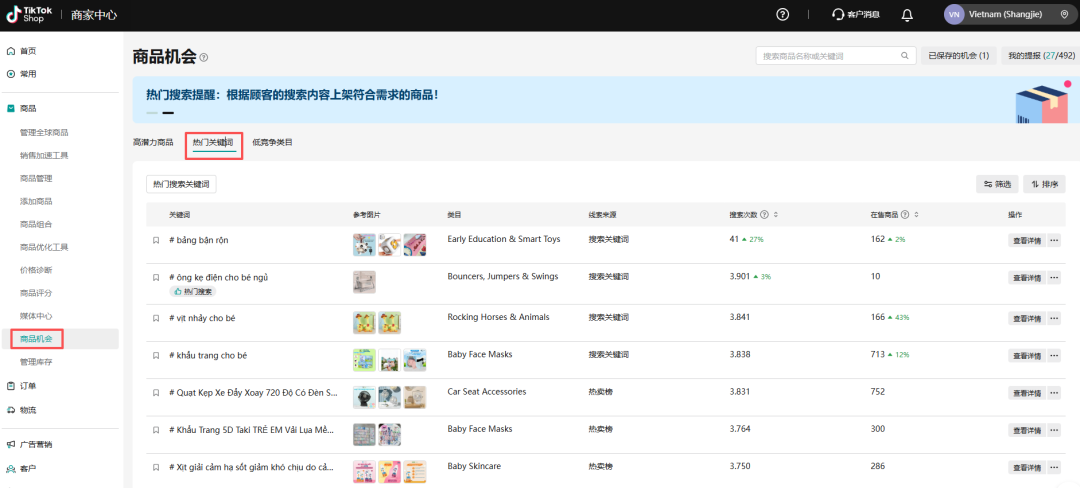
Task: Switch to the 热门关键词 tab
Action: pyautogui.click(x=214, y=142)
